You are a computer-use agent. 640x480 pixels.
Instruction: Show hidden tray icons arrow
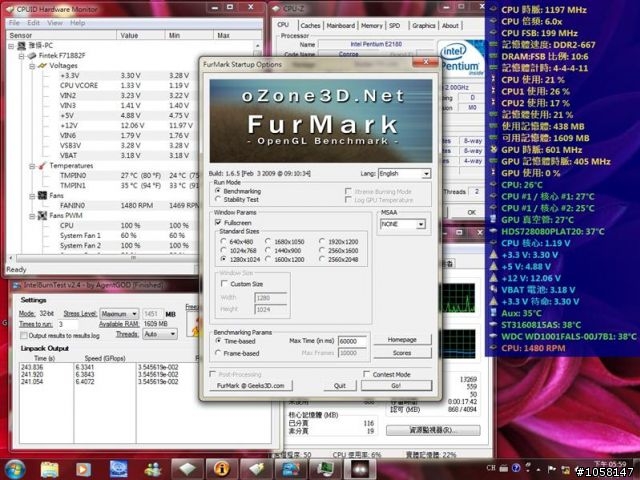coord(538,469)
